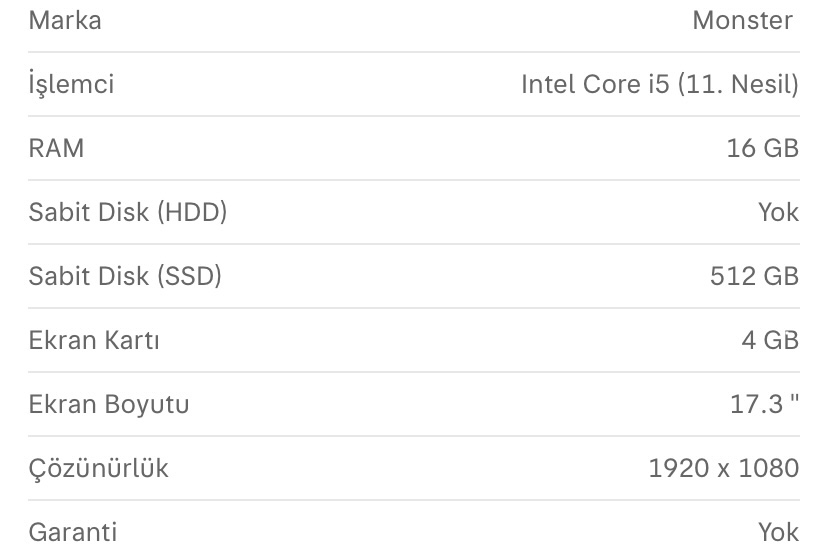Click the Yok value for Garanti
This screenshot has width=828, height=558.
tap(778, 532)
